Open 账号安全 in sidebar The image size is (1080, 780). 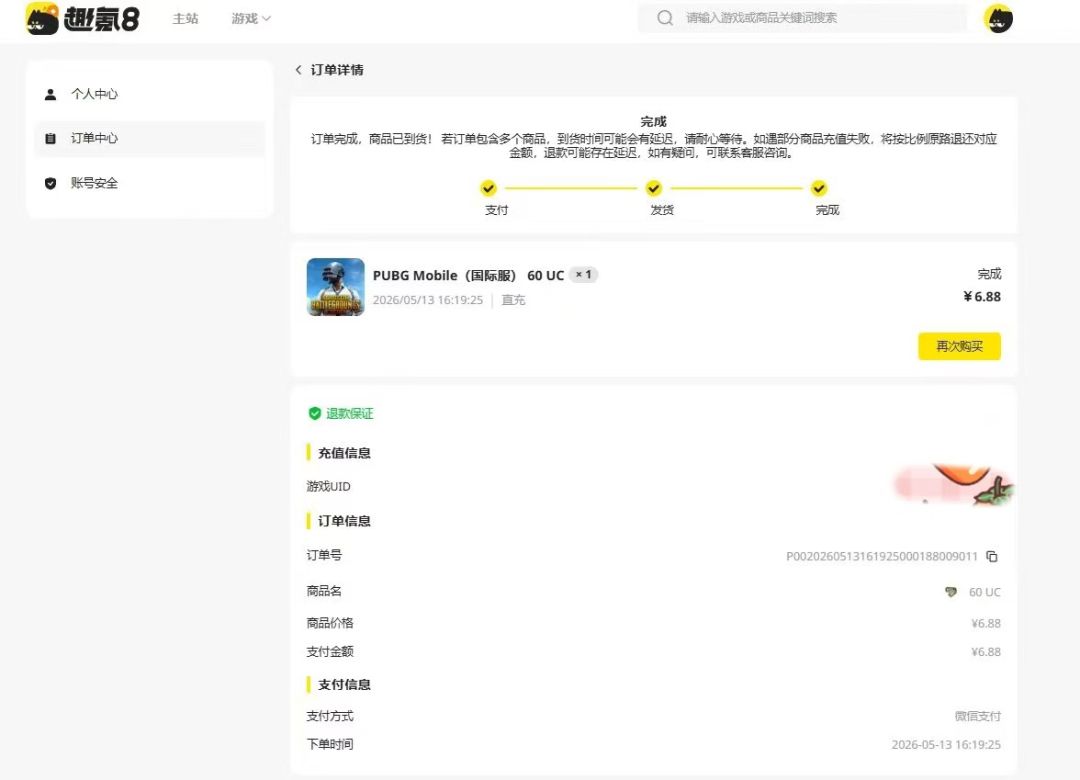pyautogui.click(x=149, y=183)
